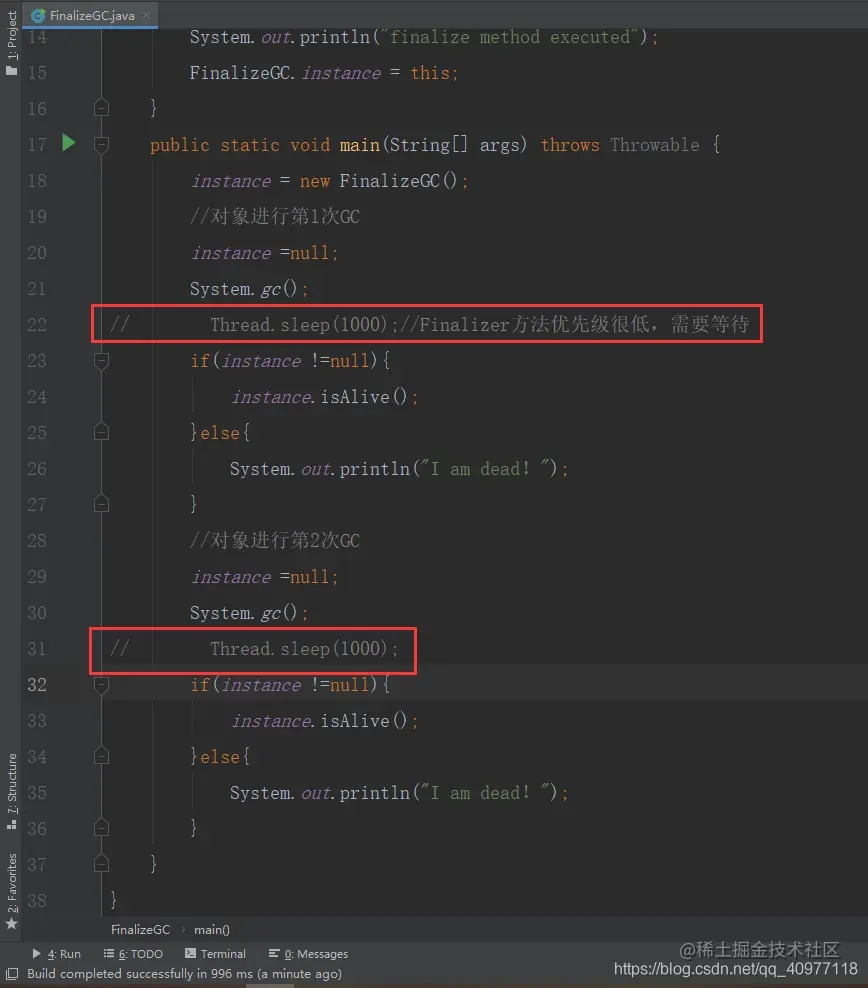
Task: Click the Project folder icon in left stripe
Action: pyautogui.click(x=11, y=71)
